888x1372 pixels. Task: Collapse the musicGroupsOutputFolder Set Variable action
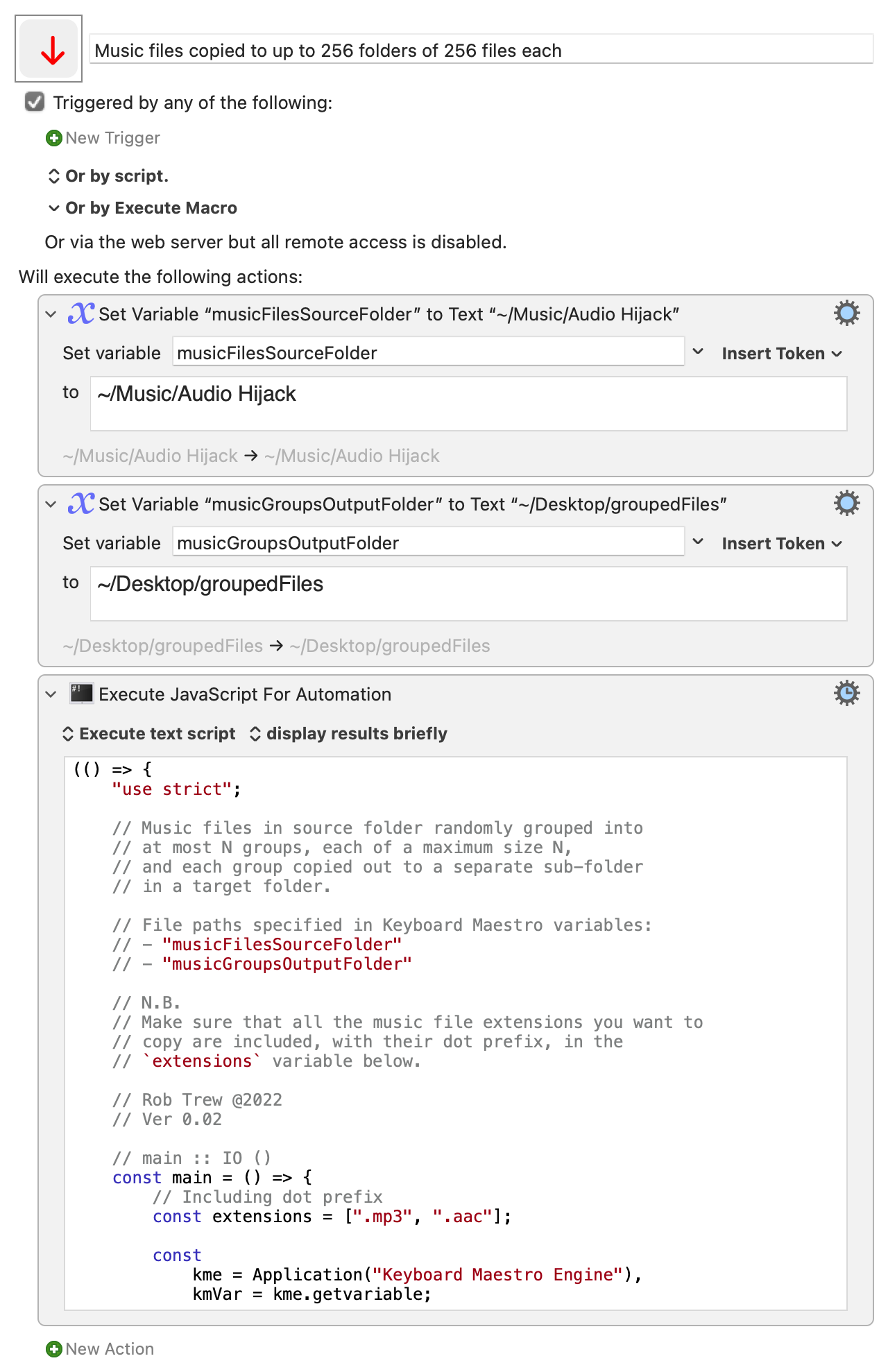pos(51,504)
